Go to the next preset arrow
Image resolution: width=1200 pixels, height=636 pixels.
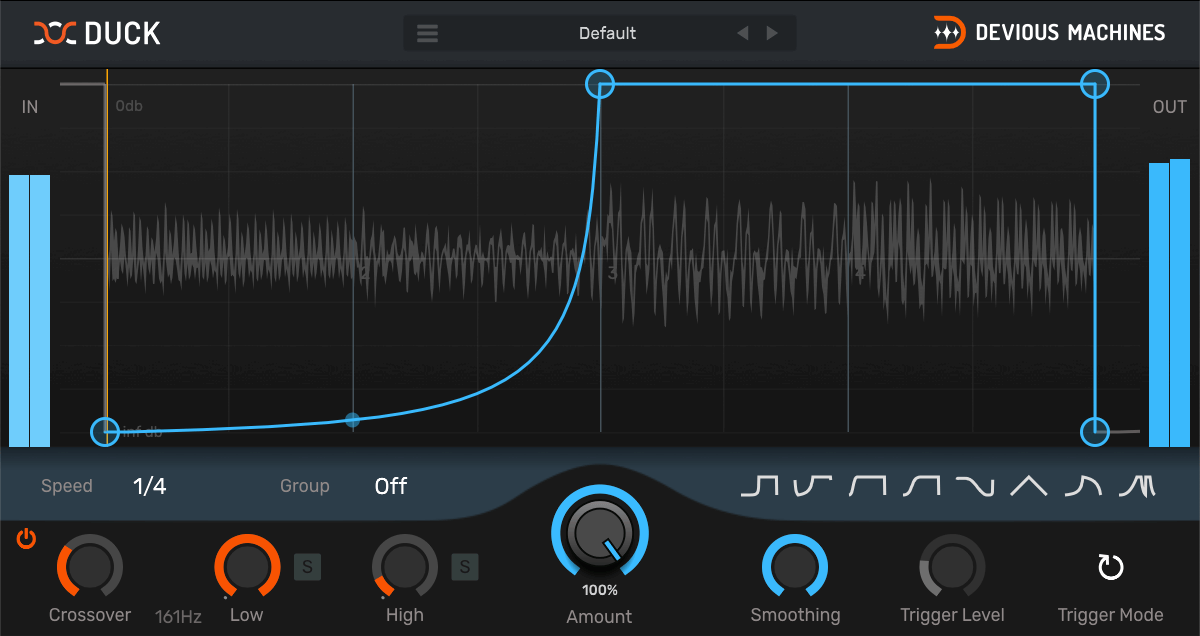pyautogui.click(x=772, y=33)
